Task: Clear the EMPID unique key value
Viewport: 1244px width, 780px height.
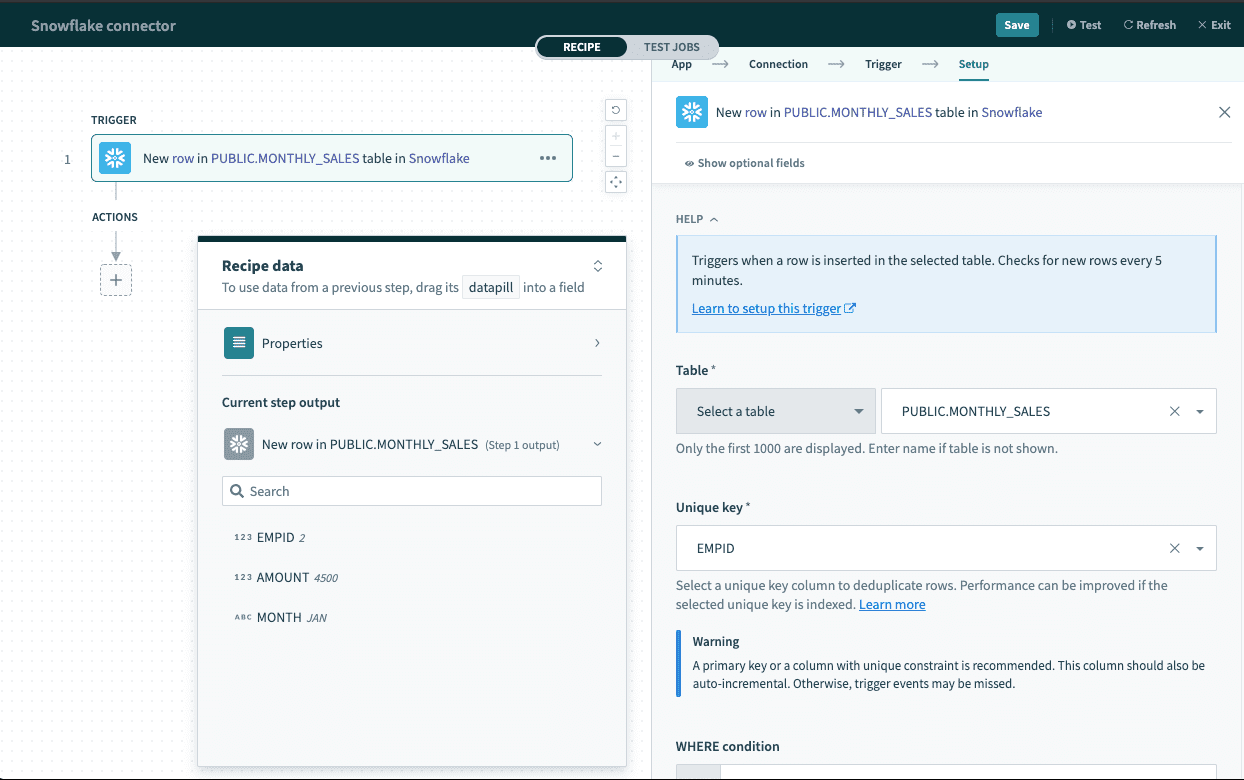Action: [x=1175, y=548]
